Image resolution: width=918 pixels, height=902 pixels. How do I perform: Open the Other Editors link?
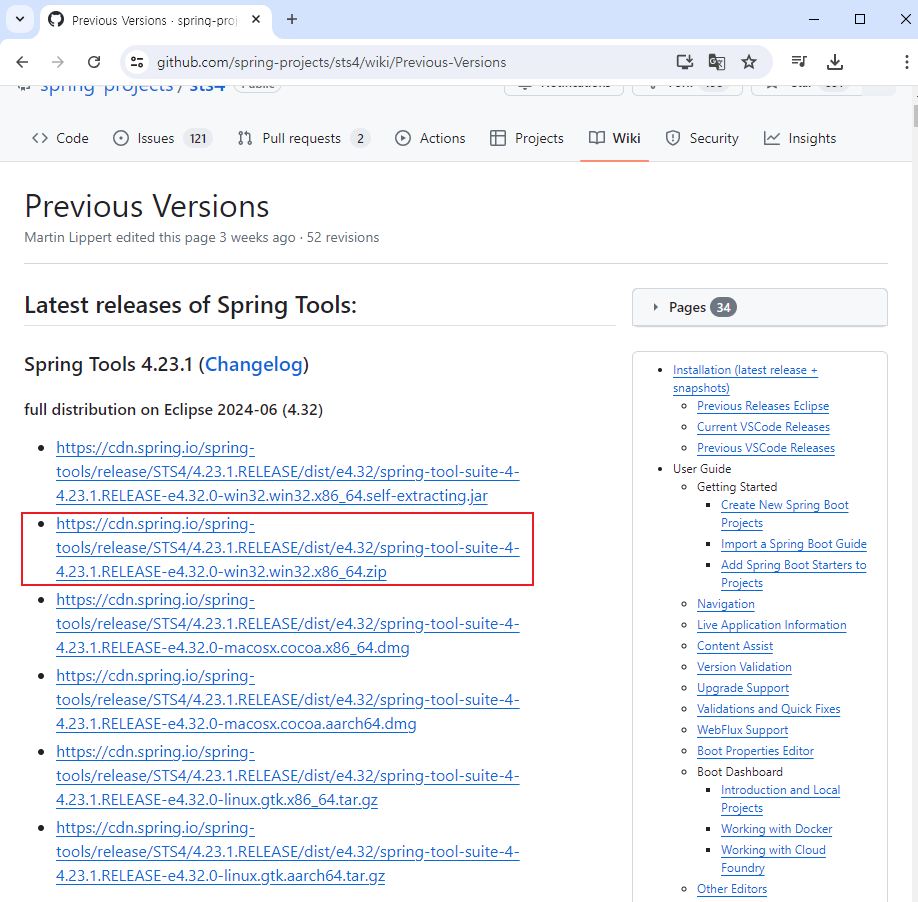point(732,889)
